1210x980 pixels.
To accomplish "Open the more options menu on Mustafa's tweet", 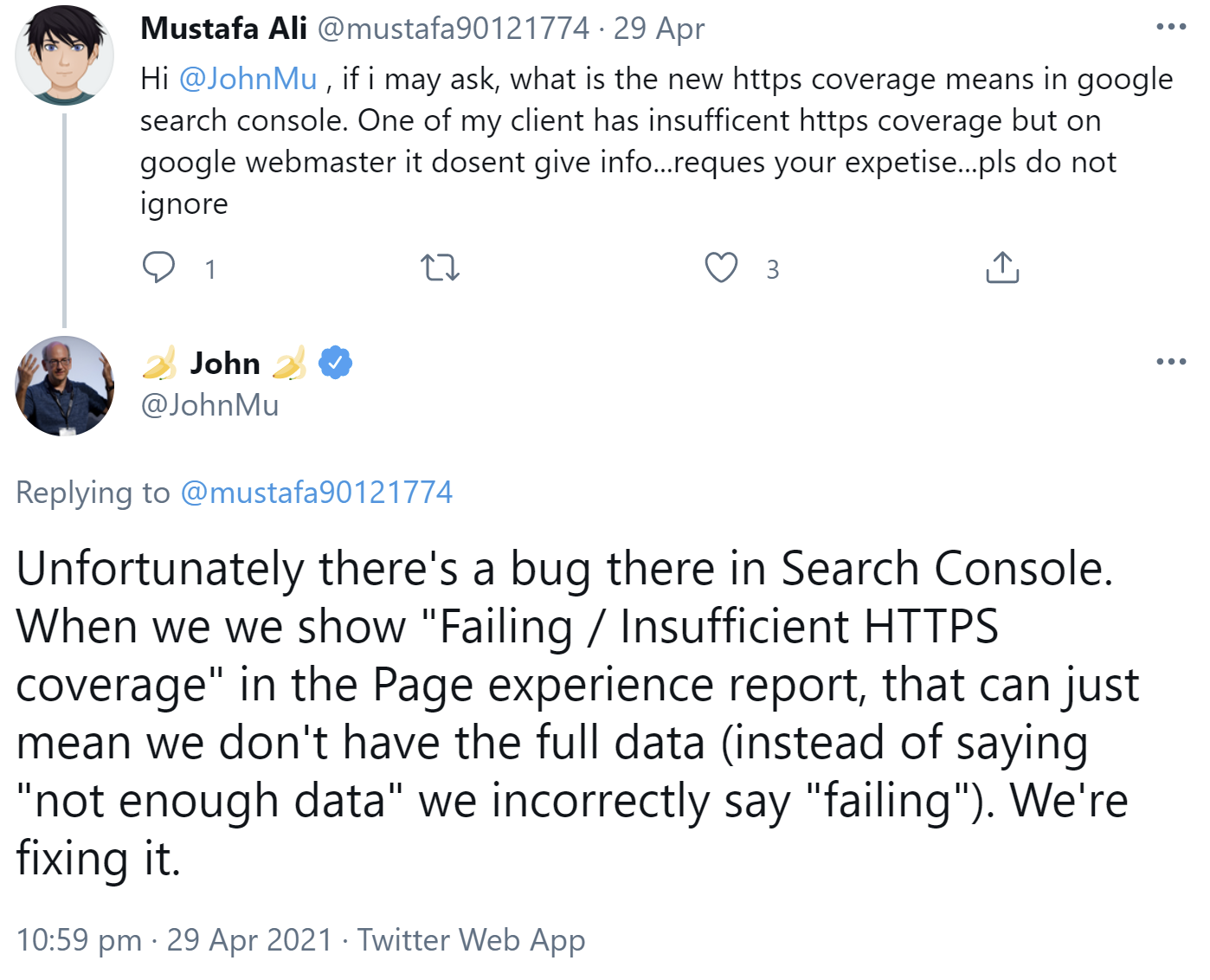I will pos(1170,26).
